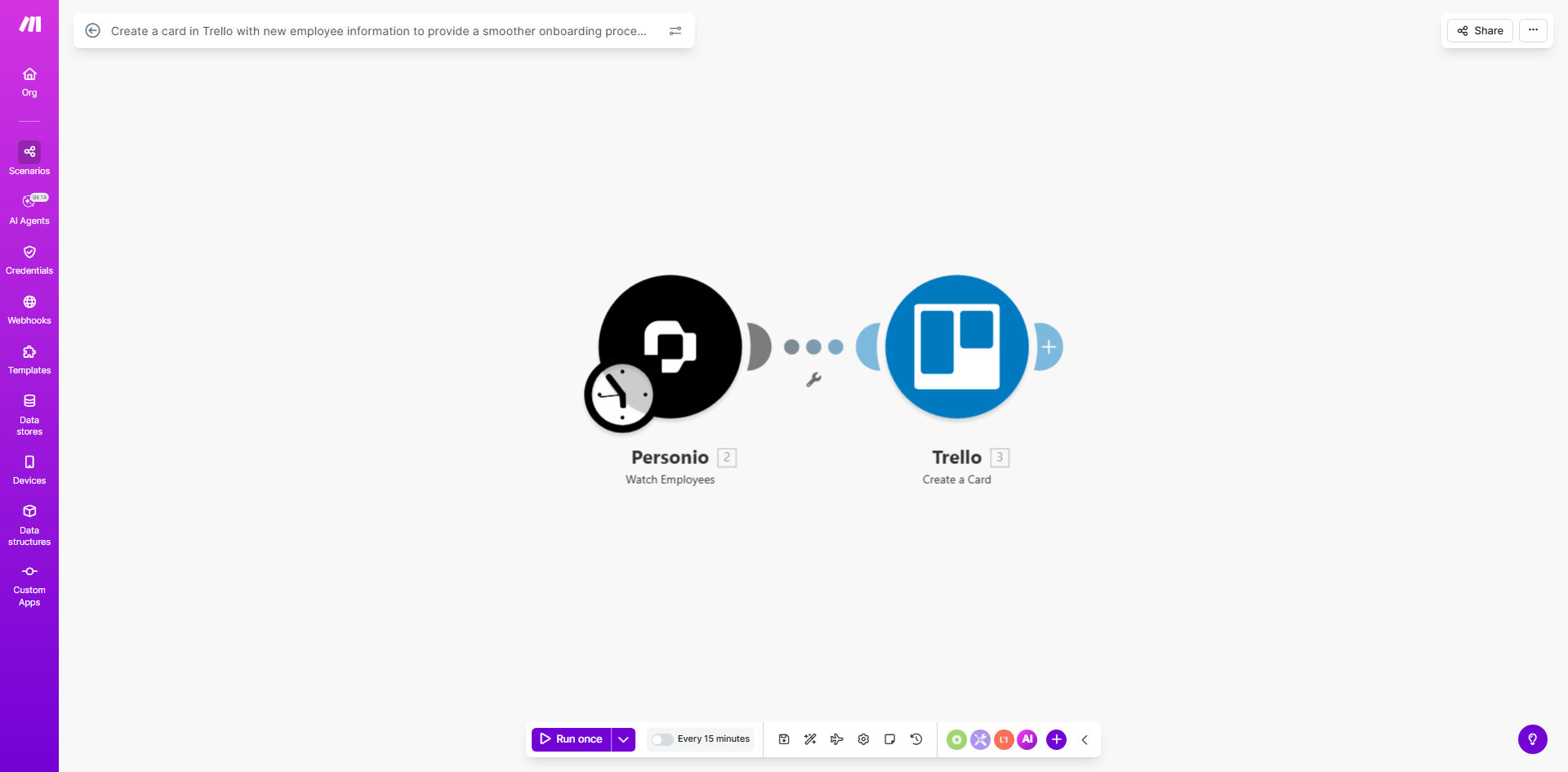
Task: Collapse the toolbar with the left chevron
Action: (1085, 740)
